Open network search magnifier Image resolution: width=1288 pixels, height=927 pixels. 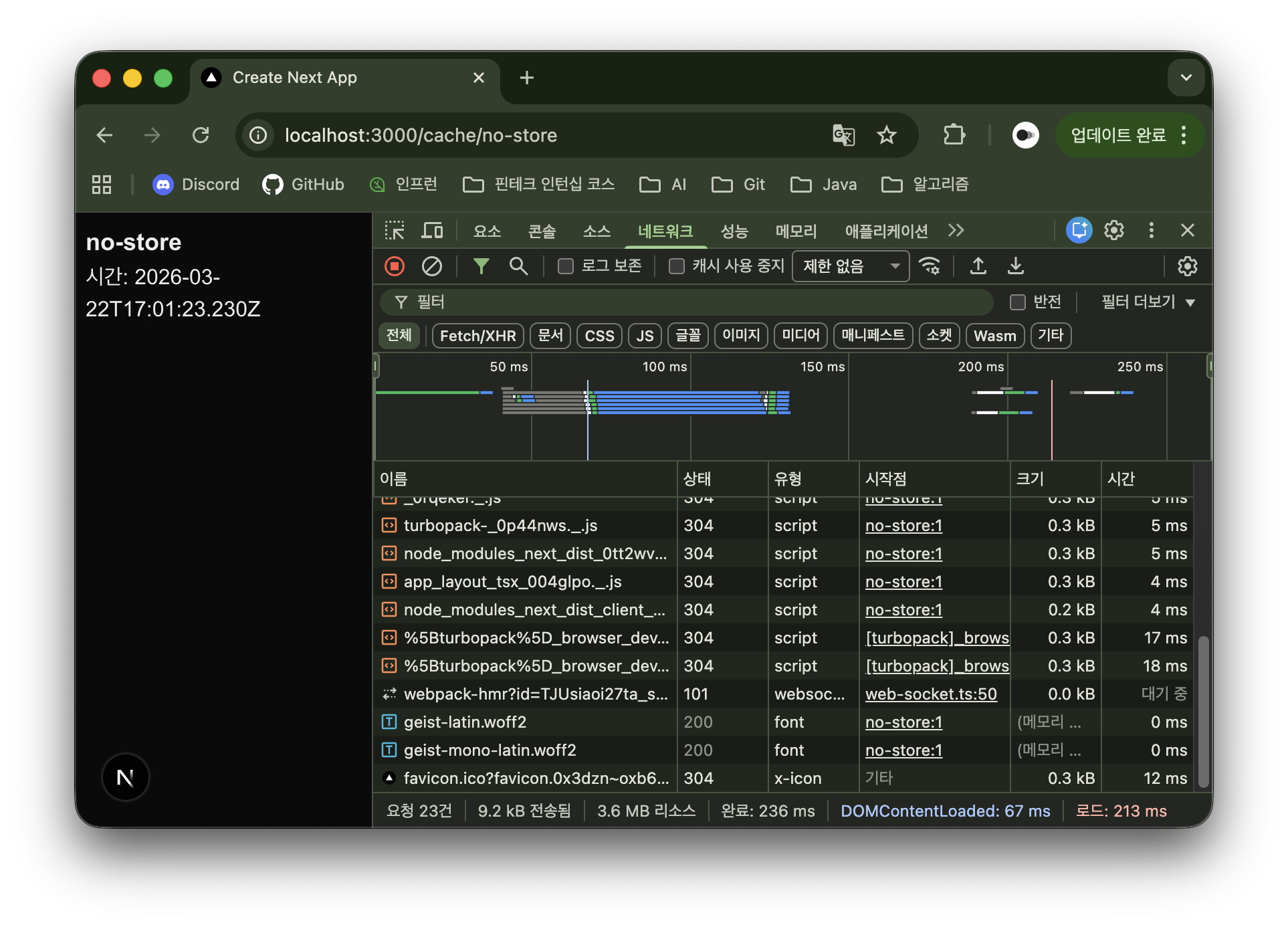click(518, 266)
